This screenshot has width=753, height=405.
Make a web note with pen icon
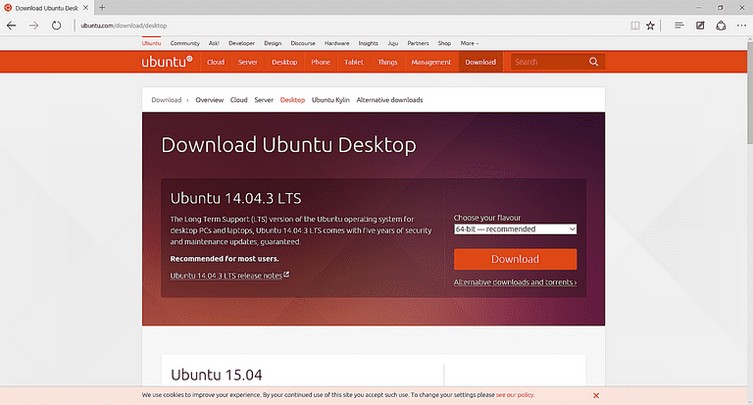pos(700,25)
